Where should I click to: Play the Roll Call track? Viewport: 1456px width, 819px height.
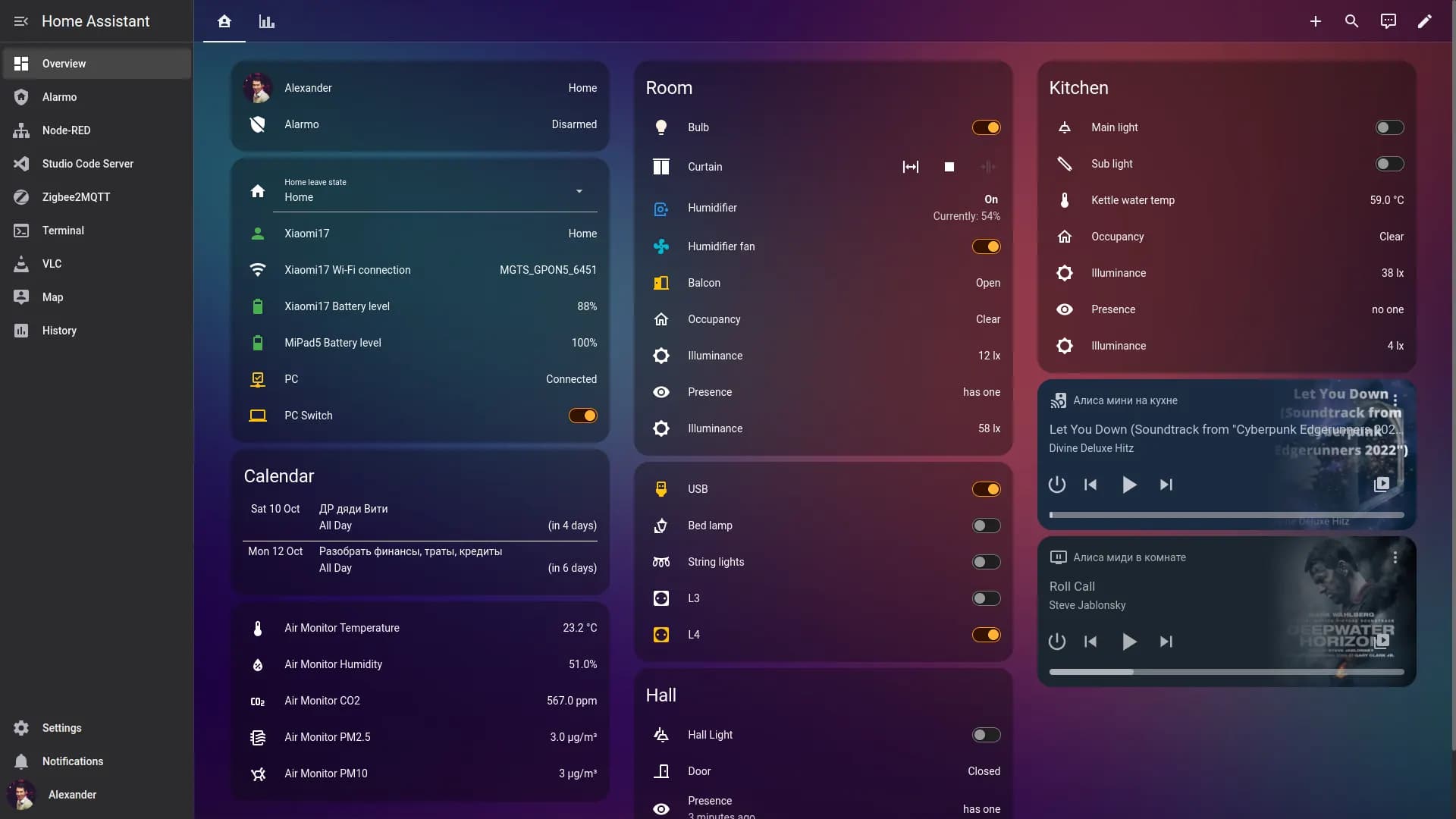(1128, 642)
